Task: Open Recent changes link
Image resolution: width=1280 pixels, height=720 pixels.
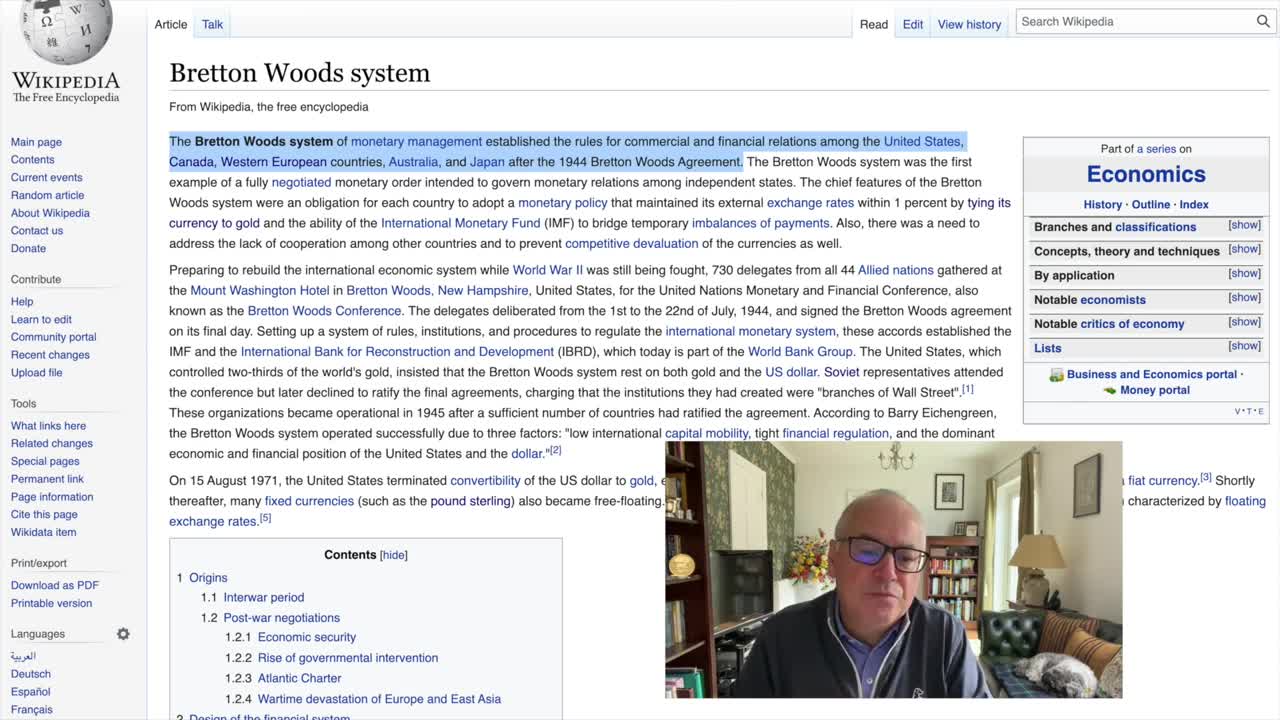Action: [50, 355]
